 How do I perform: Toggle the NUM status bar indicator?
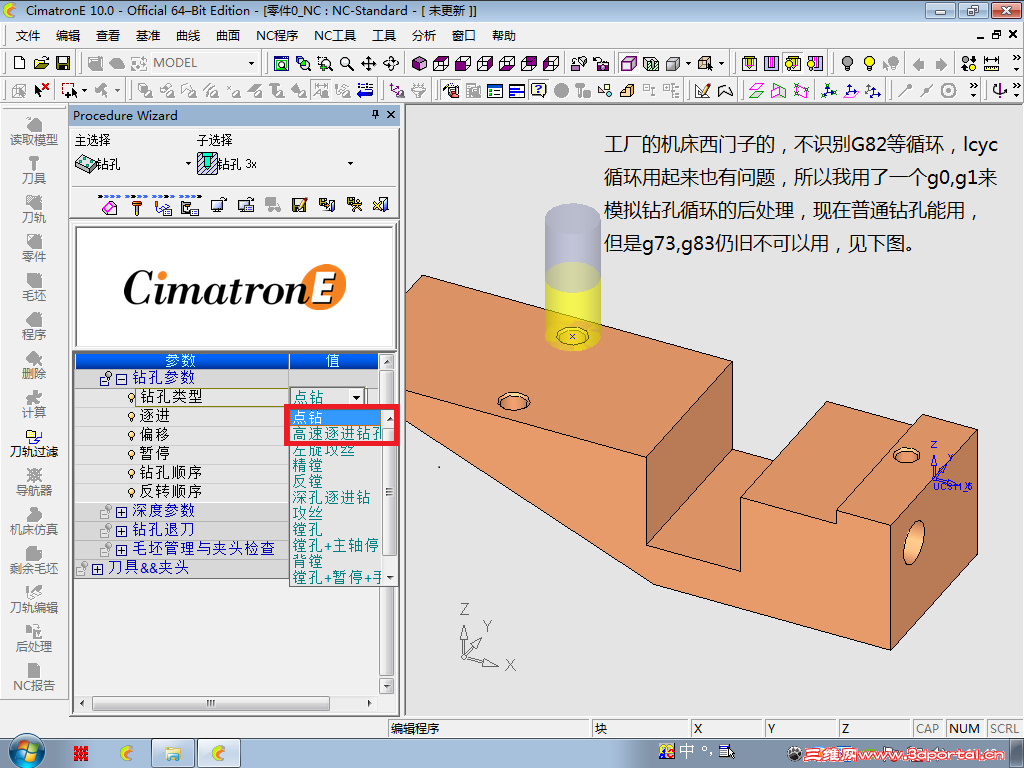pyautogui.click(x=964, y=728)
